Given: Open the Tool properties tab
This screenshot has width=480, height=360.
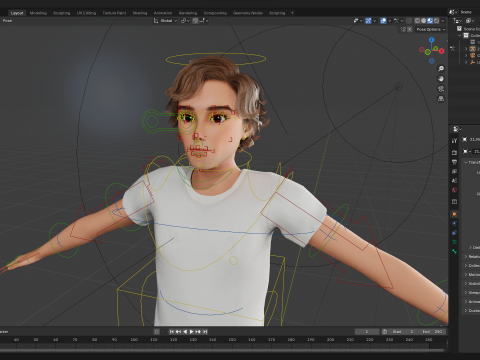Looking at the screenshot, I should pyautogui.click(x=454, y=141).
